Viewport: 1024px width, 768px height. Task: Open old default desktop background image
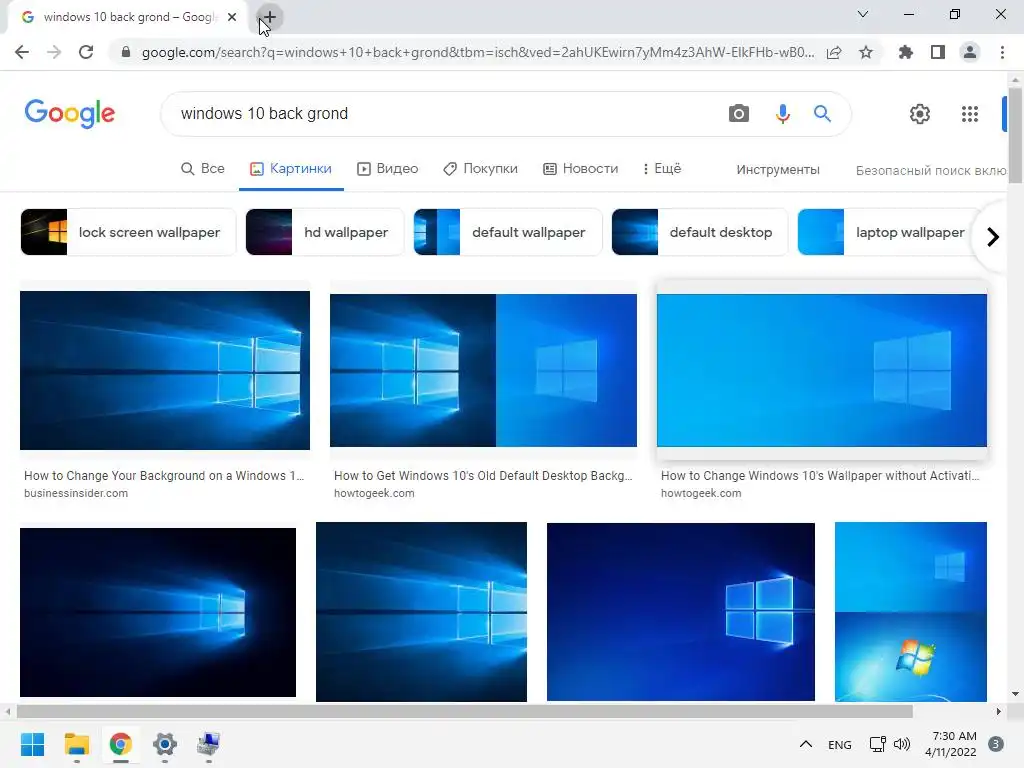click(x=483, y=370)
